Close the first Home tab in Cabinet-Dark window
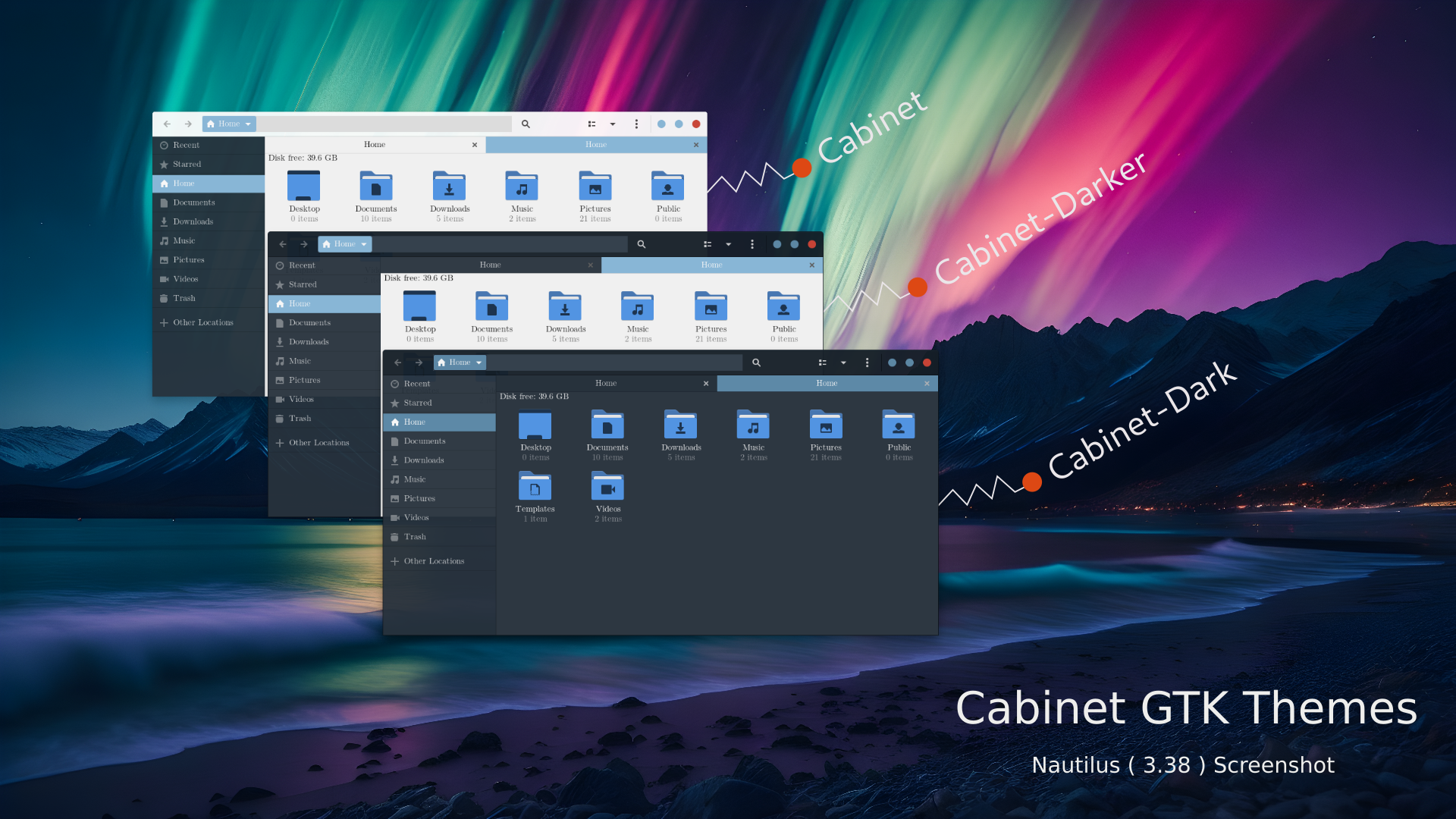Viewport: 1456px width, 819px height. (x=706, y=383)
